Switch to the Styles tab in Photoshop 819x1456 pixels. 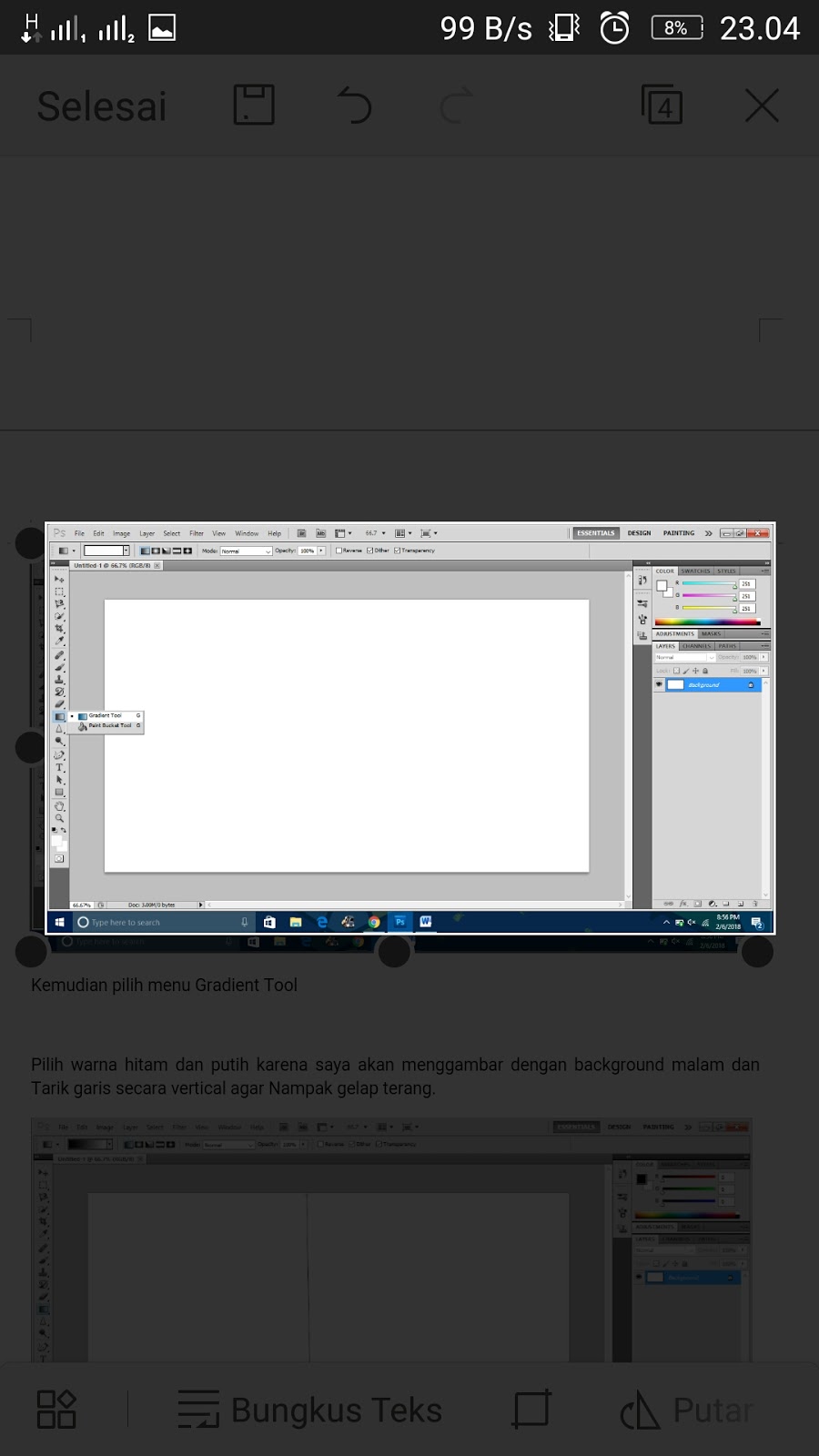coord(726,571)
